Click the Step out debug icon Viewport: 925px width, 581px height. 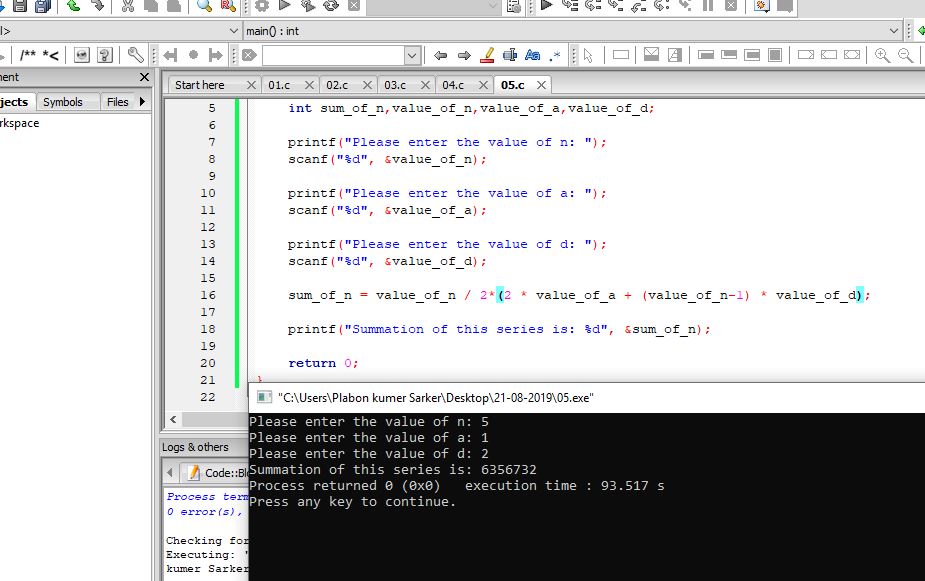[639, 6]
